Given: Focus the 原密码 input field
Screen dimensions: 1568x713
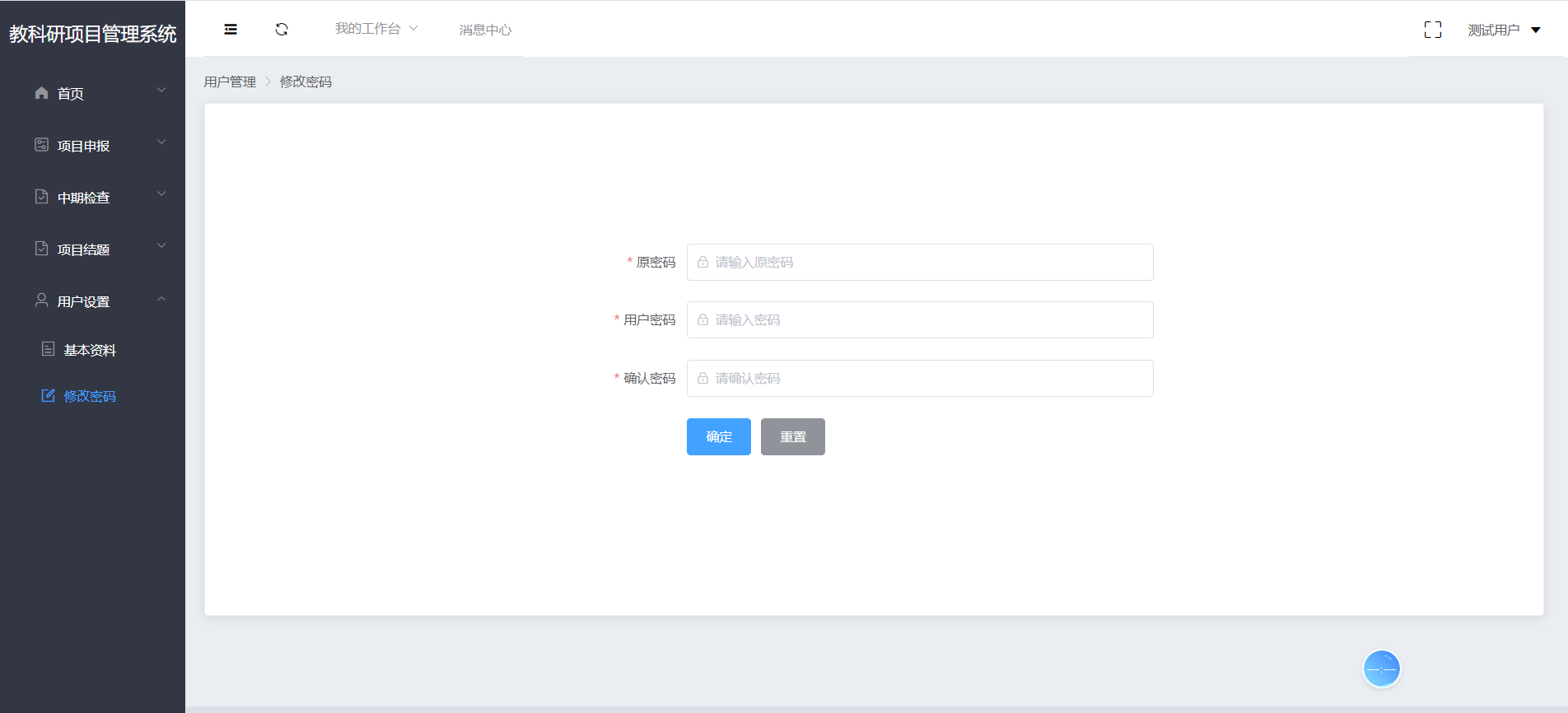Looking at the screenshot, I should (x=920, y=262).
